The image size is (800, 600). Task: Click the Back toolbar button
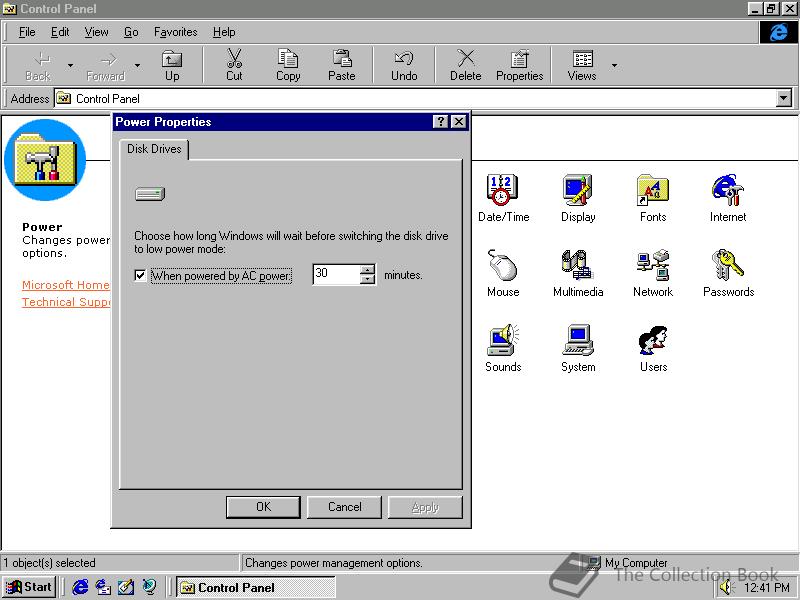click(38, 65)
